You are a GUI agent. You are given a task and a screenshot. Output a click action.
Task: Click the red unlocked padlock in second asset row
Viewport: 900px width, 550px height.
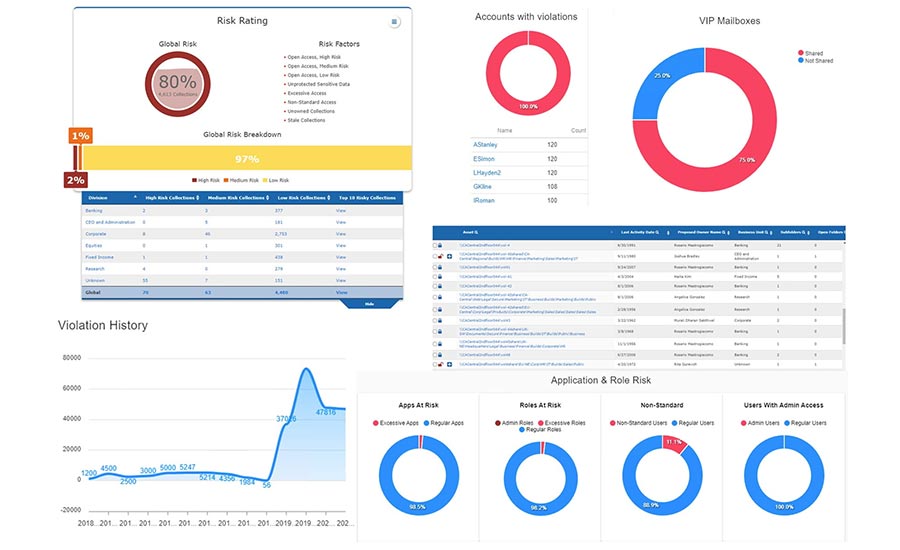point(442,257)
